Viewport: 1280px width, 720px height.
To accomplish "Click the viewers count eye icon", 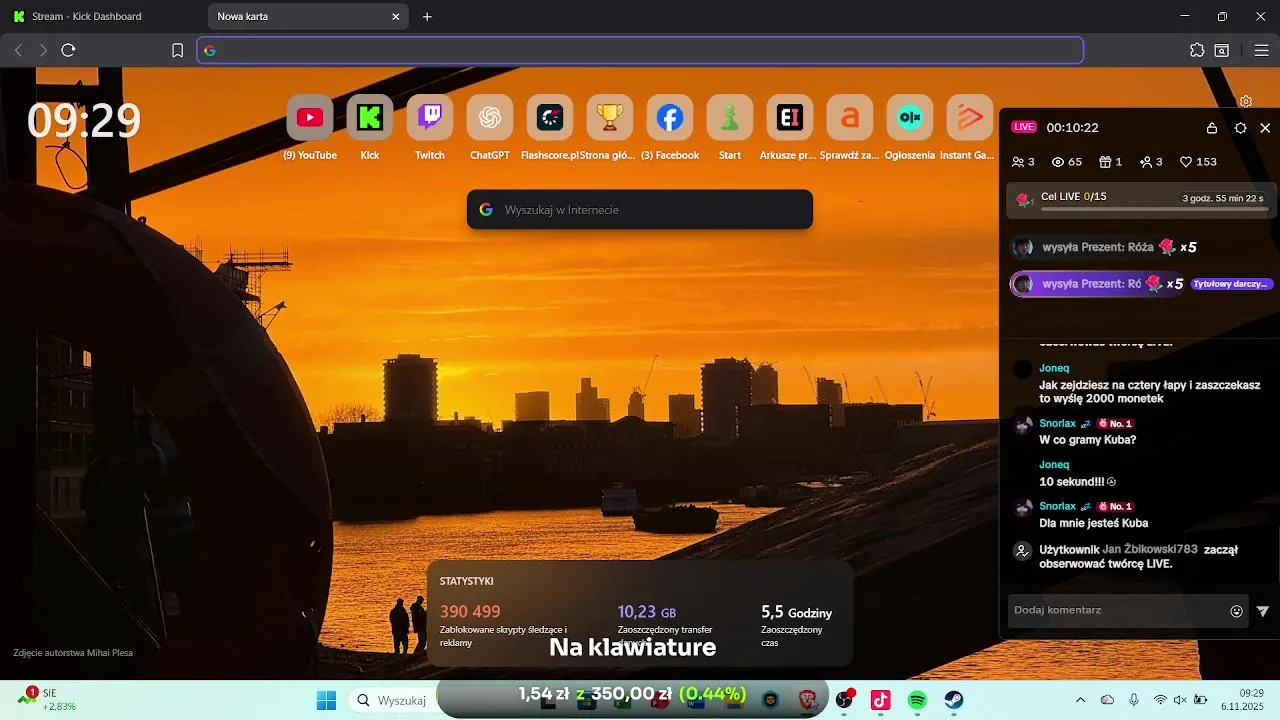I will pyautogui.click(x=1059, y=162).
